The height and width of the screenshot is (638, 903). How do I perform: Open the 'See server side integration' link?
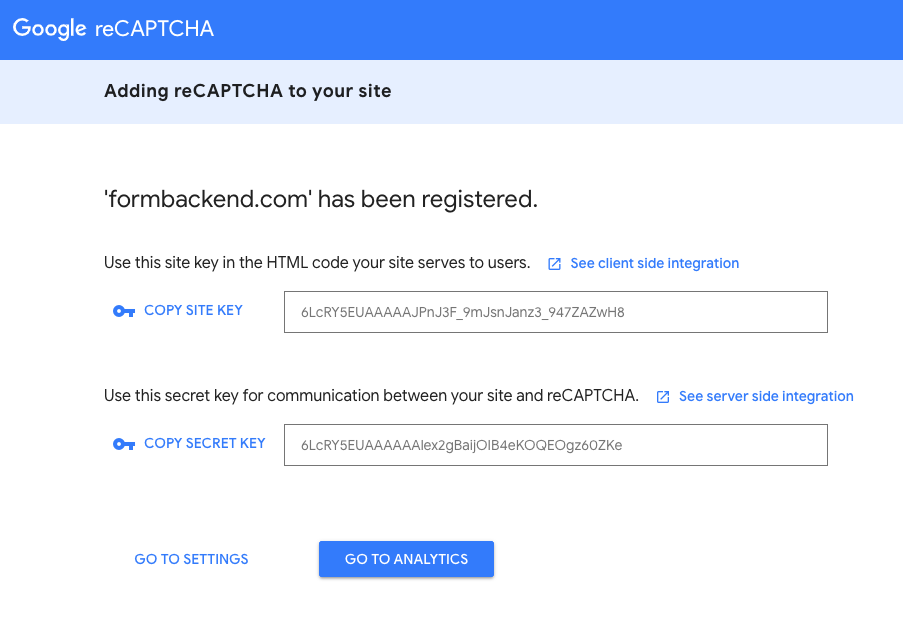point(766,396)
